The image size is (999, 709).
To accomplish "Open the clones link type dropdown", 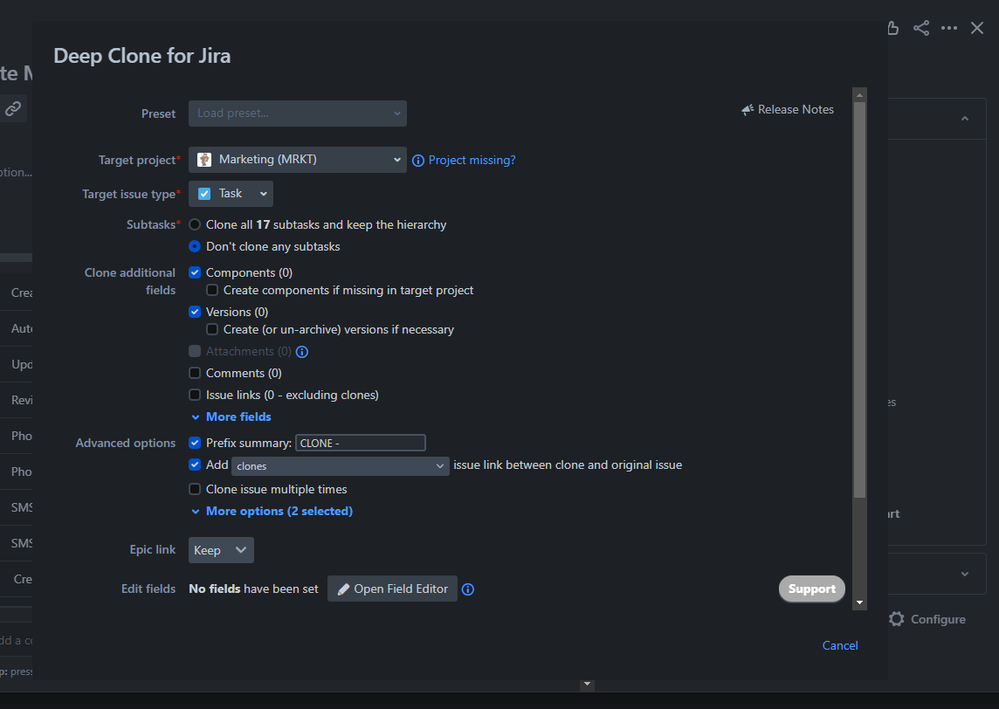I will click(340, 466).
